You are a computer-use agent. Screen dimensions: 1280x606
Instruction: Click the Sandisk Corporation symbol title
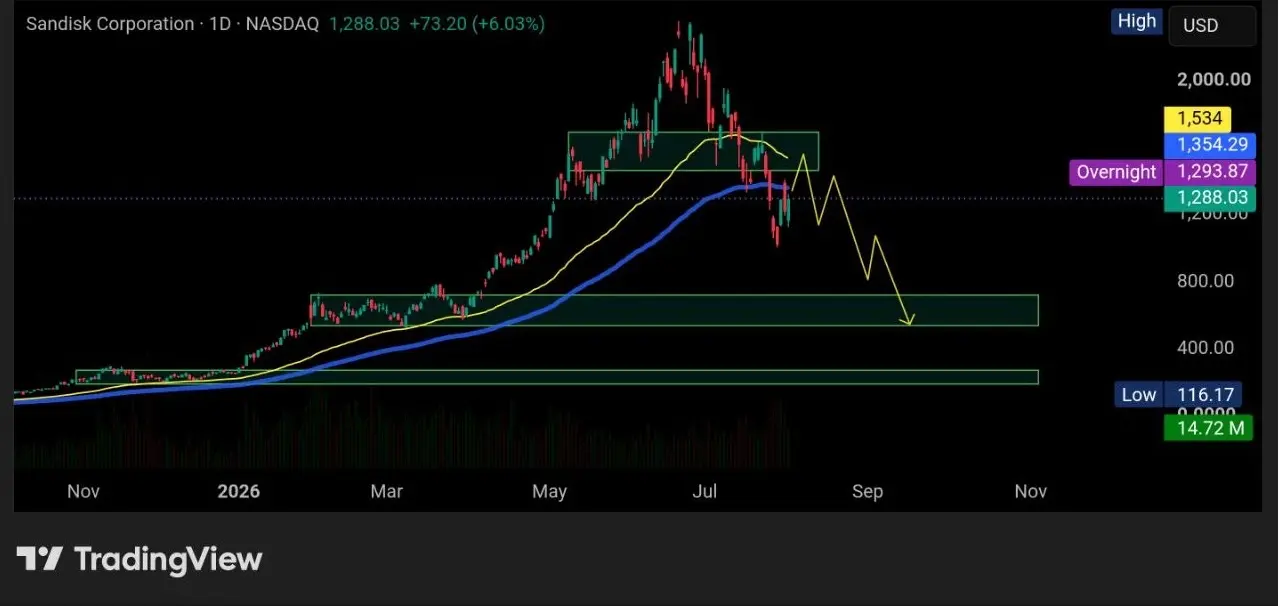pos(110,24)
